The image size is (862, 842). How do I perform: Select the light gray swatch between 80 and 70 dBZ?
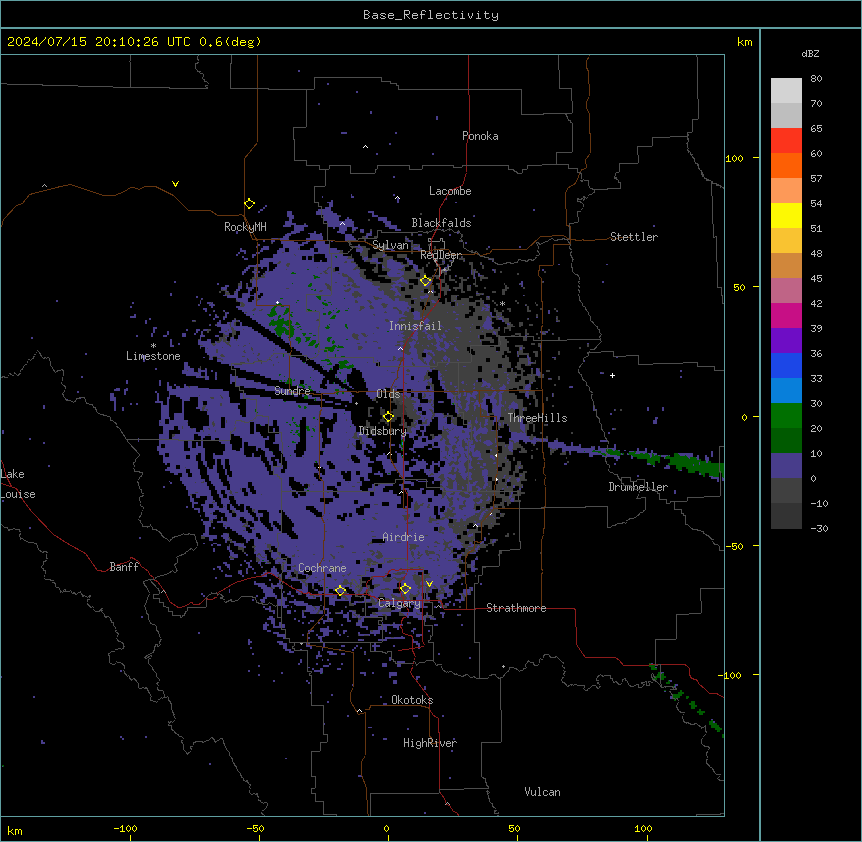tap(786, 90)
